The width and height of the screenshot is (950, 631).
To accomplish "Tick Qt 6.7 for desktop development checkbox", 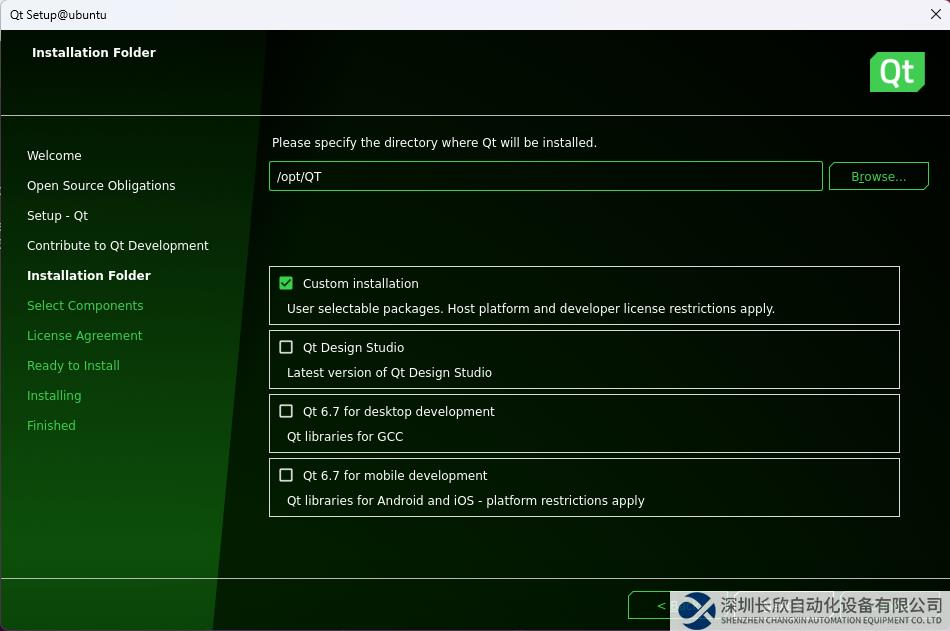I will tap(286, 411).
